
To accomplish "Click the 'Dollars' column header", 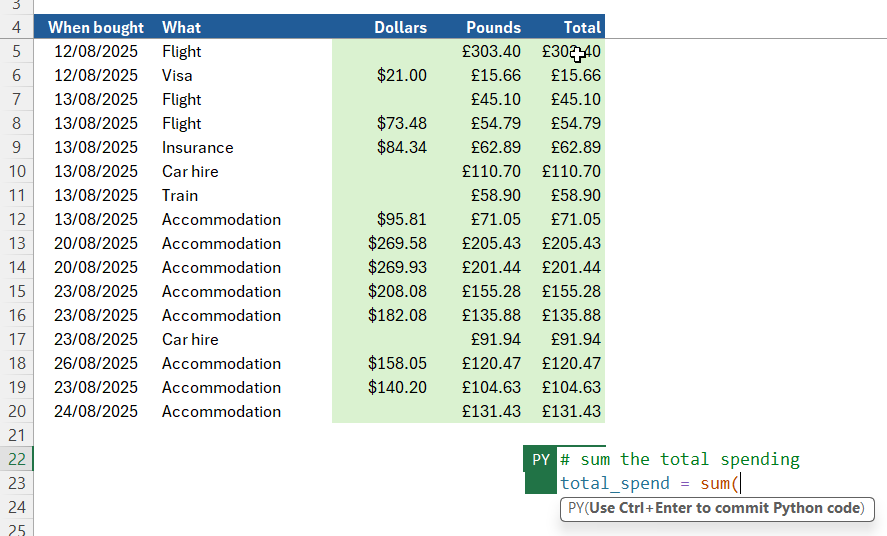I will tap(400, 28).
